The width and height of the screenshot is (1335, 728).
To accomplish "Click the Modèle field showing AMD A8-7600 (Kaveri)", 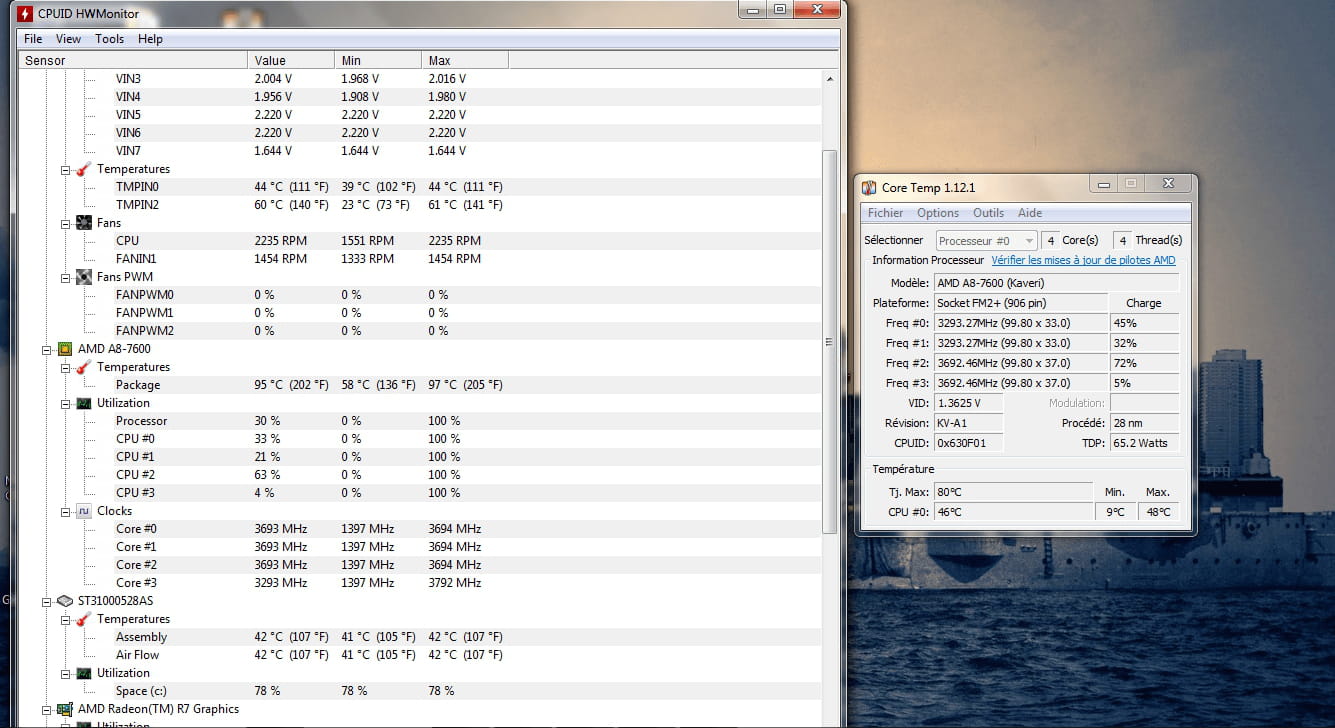I will point(1056,283).
